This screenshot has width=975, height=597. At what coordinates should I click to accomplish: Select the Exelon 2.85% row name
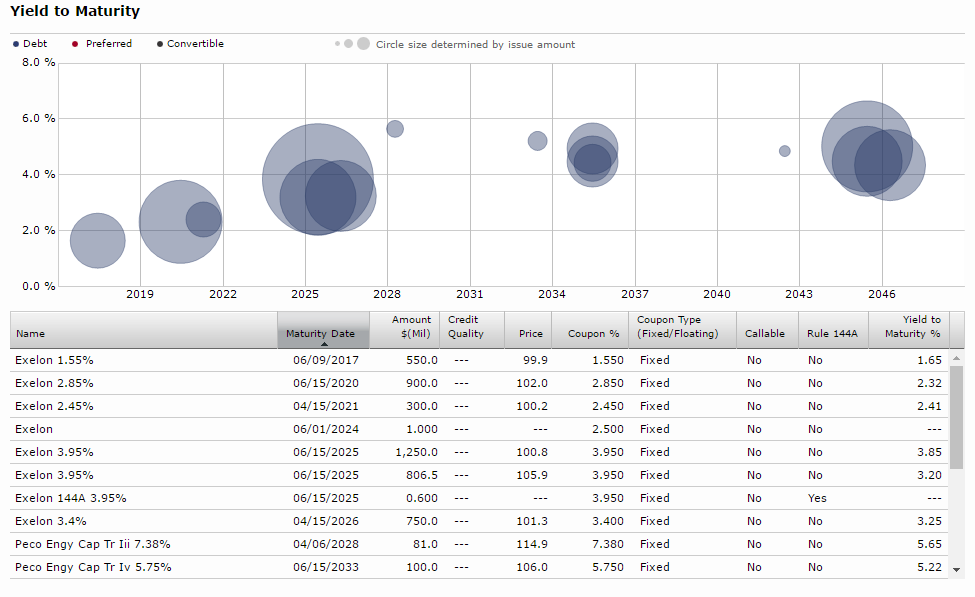tap(54, 383)
